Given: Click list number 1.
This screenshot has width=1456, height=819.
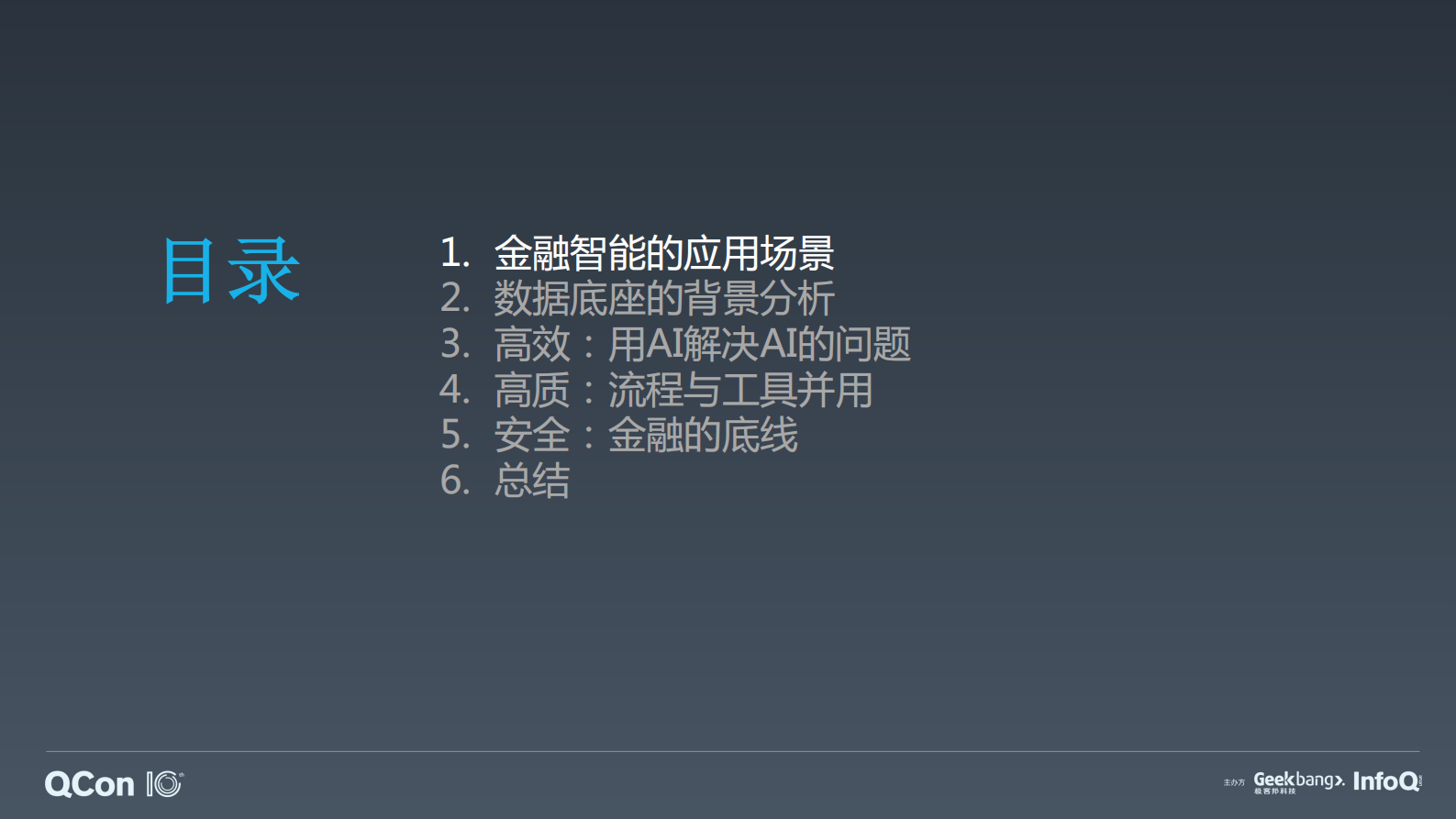Looking at the screenshot, I should (x=455, y=253).
